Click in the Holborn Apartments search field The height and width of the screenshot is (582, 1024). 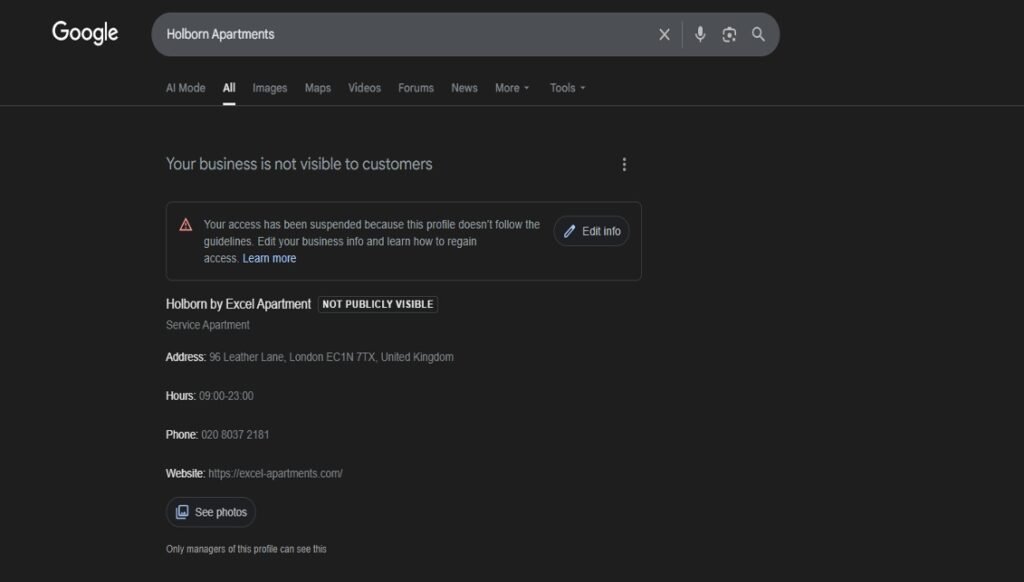click(x=400, y=34)
